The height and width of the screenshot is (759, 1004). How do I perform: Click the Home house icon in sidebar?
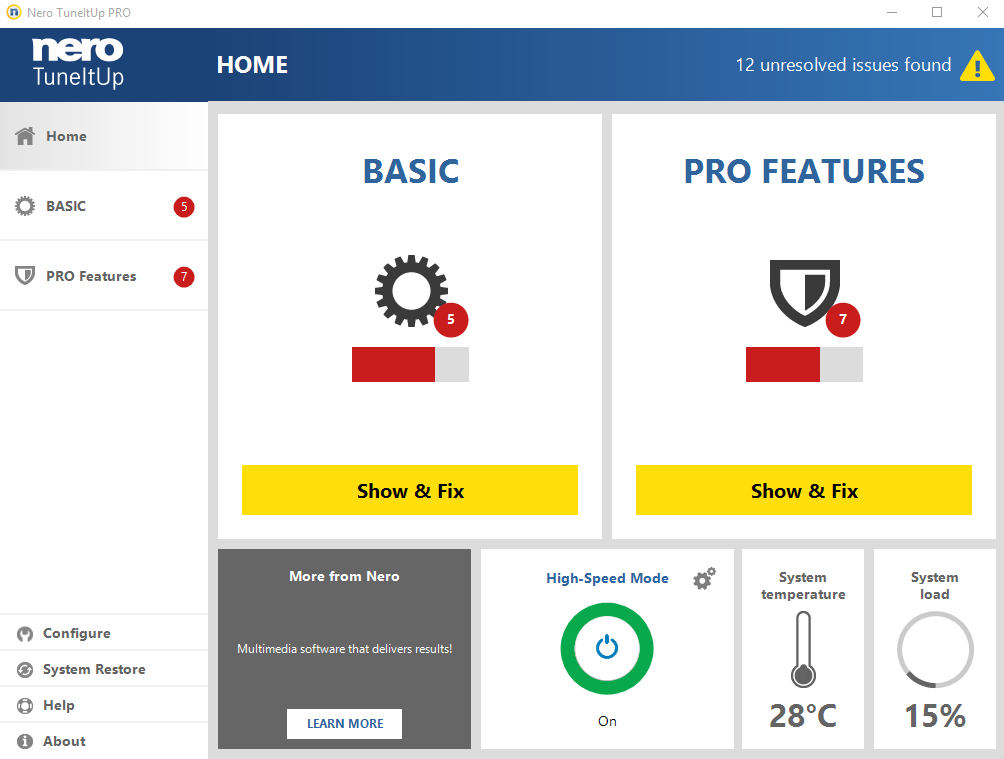coord(25,136)
